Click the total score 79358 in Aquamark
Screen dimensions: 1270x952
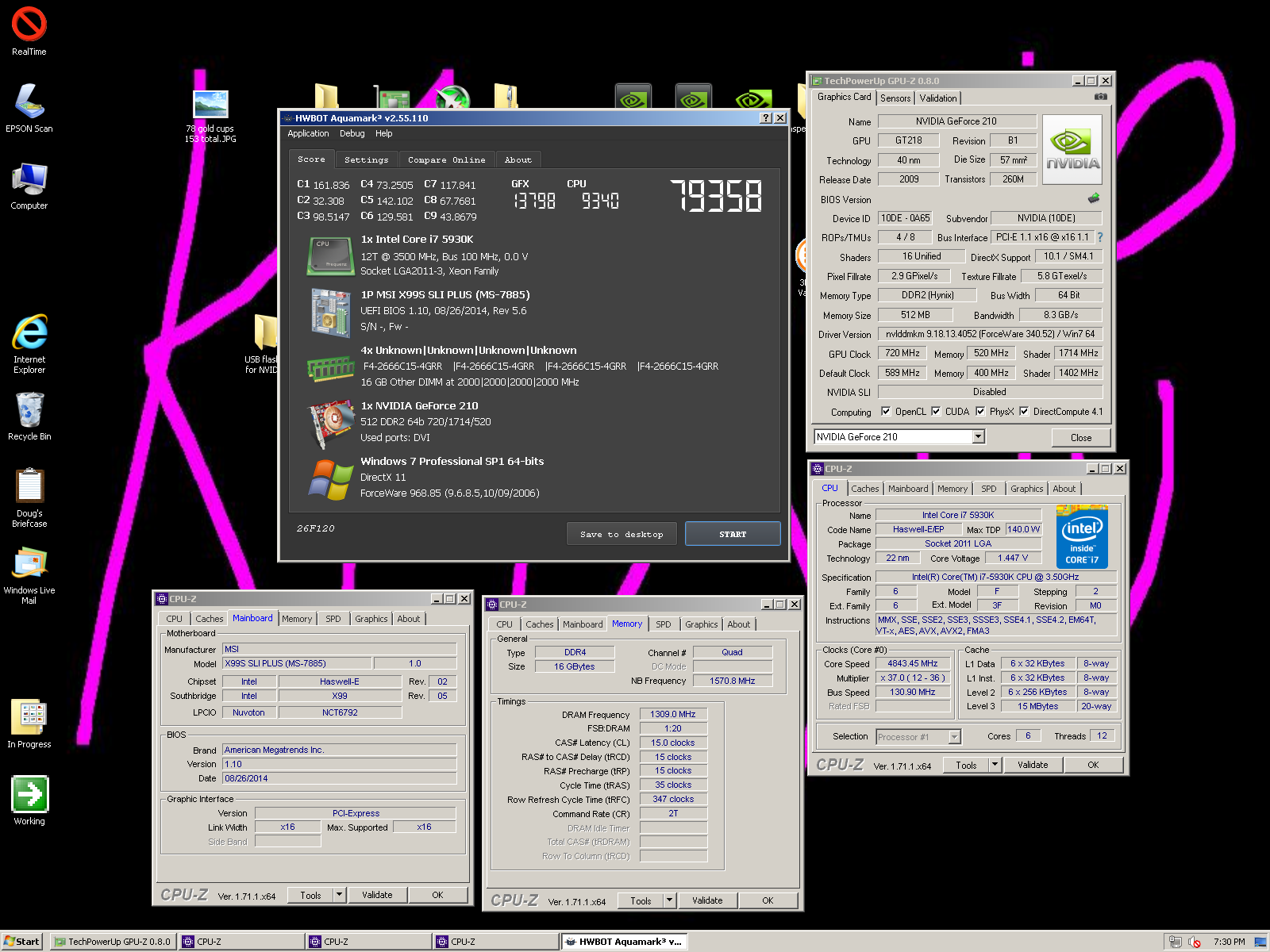point(716,195)
